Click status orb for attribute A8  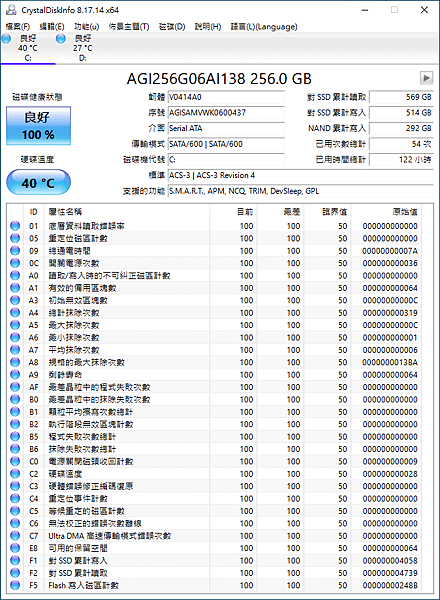point(15,362)
